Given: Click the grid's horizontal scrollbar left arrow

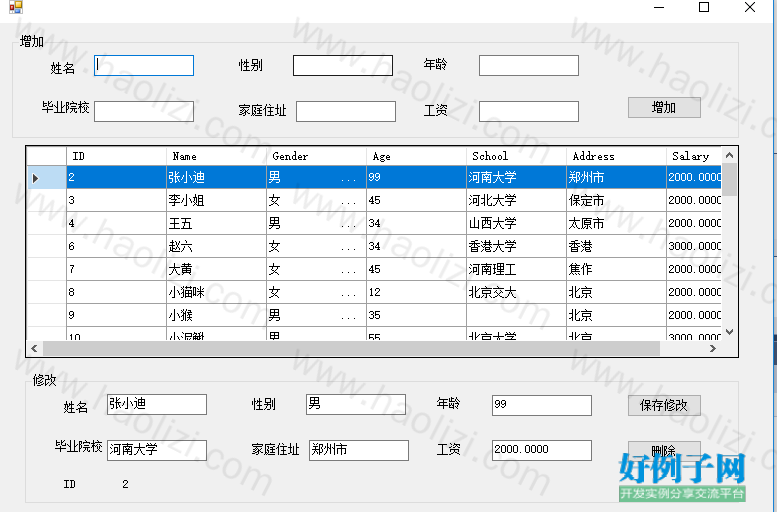Looking at the screenshot, I should click(34, 348).
